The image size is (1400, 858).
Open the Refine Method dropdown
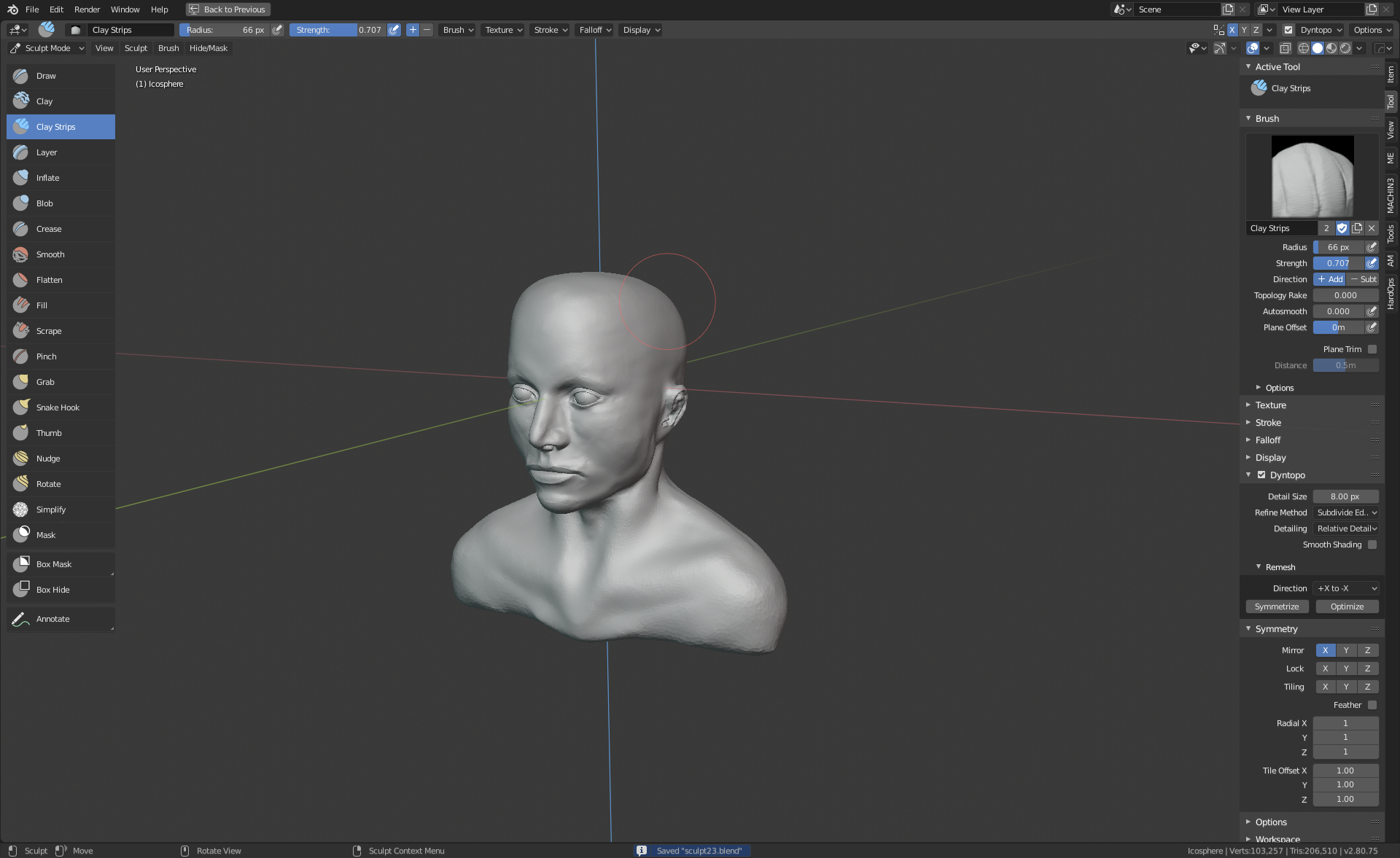point(1346,512)
